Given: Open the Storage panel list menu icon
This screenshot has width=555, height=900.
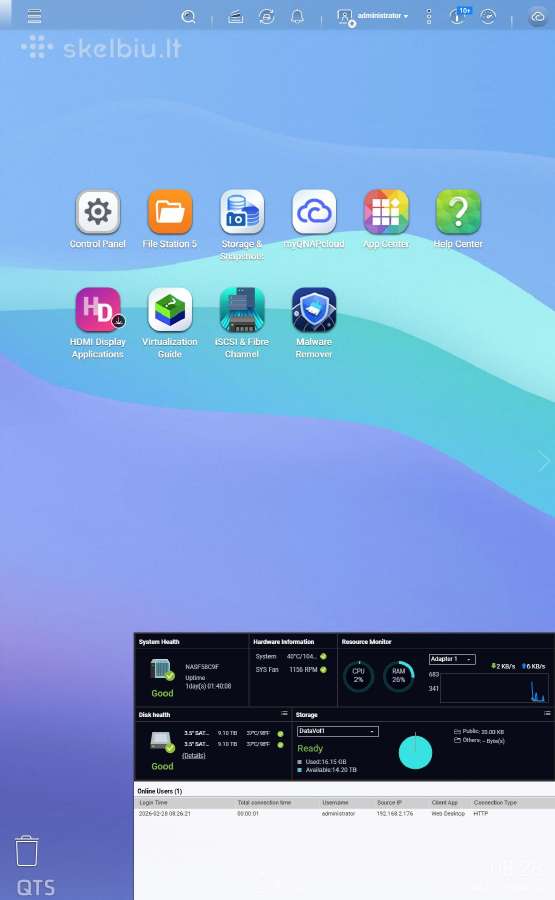Looking at the screenshot, I should pyautogui.click(x=547, y=713).
